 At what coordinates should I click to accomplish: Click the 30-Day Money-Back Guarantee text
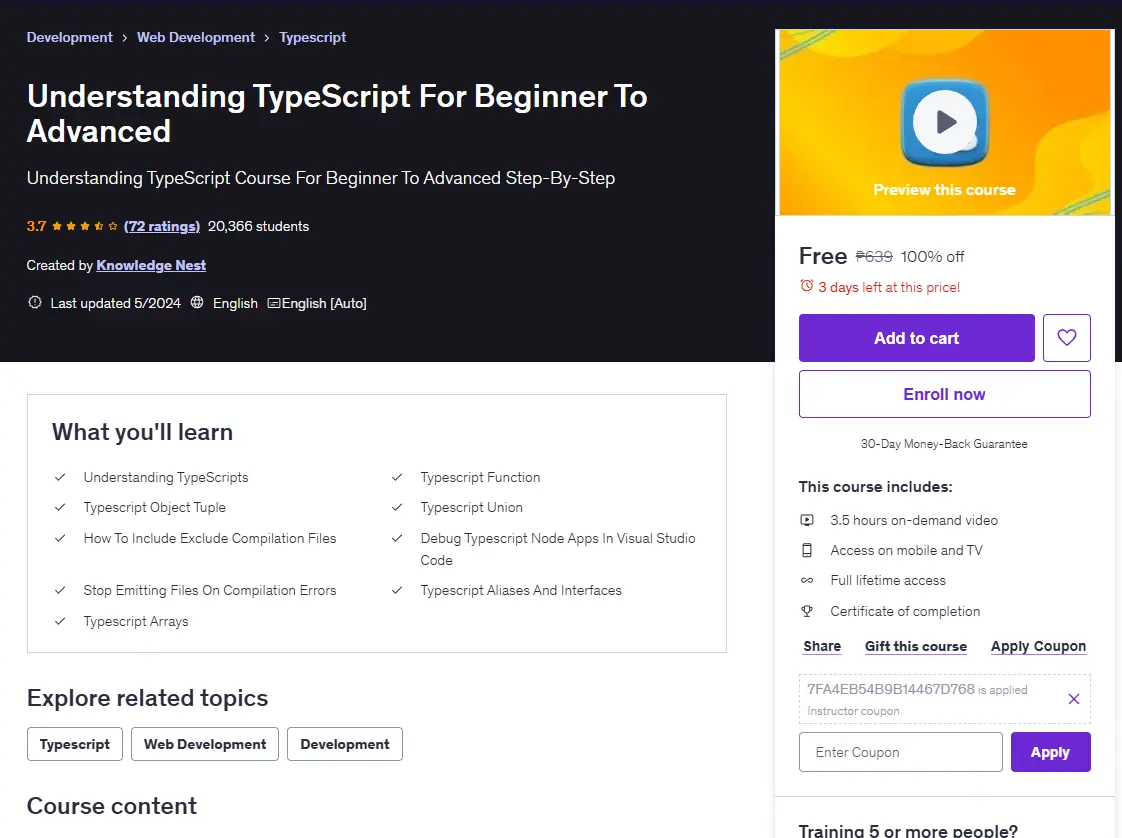pyautogui.click(x=945, y=444)
